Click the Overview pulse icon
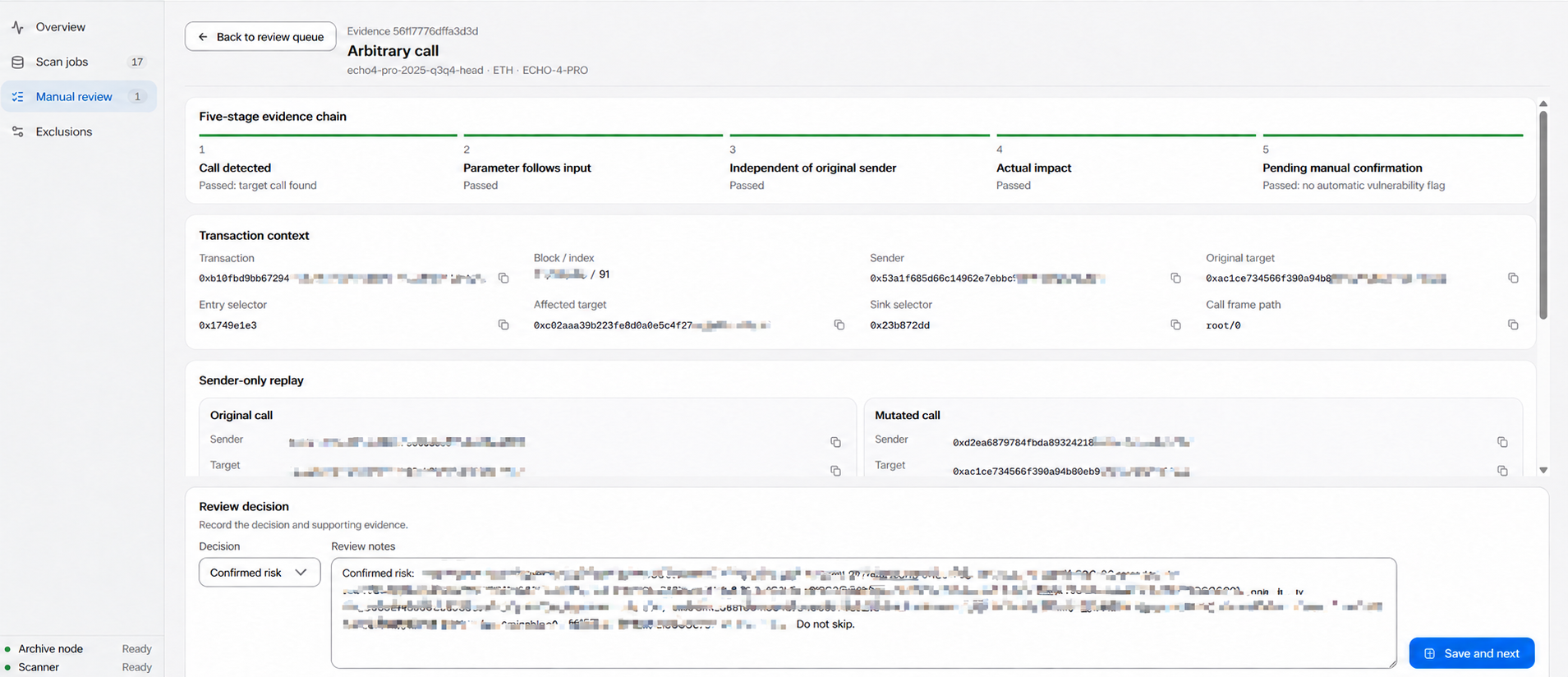The height and width of the screenshot is (677, 1568). tap(17, 27)
